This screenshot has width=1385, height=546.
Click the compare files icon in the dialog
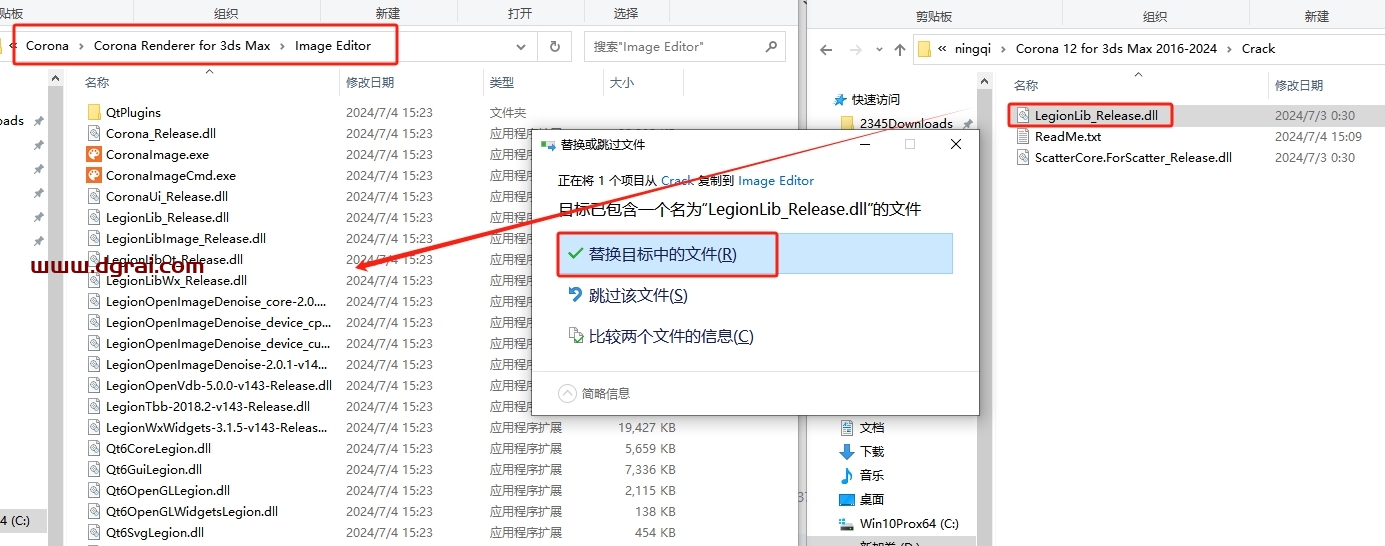575,336
